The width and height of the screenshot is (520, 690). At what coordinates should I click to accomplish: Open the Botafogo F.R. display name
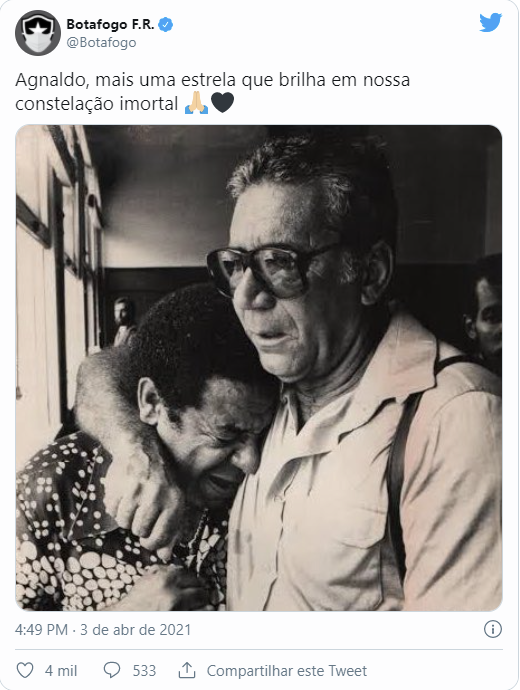[x=110, y=25]
